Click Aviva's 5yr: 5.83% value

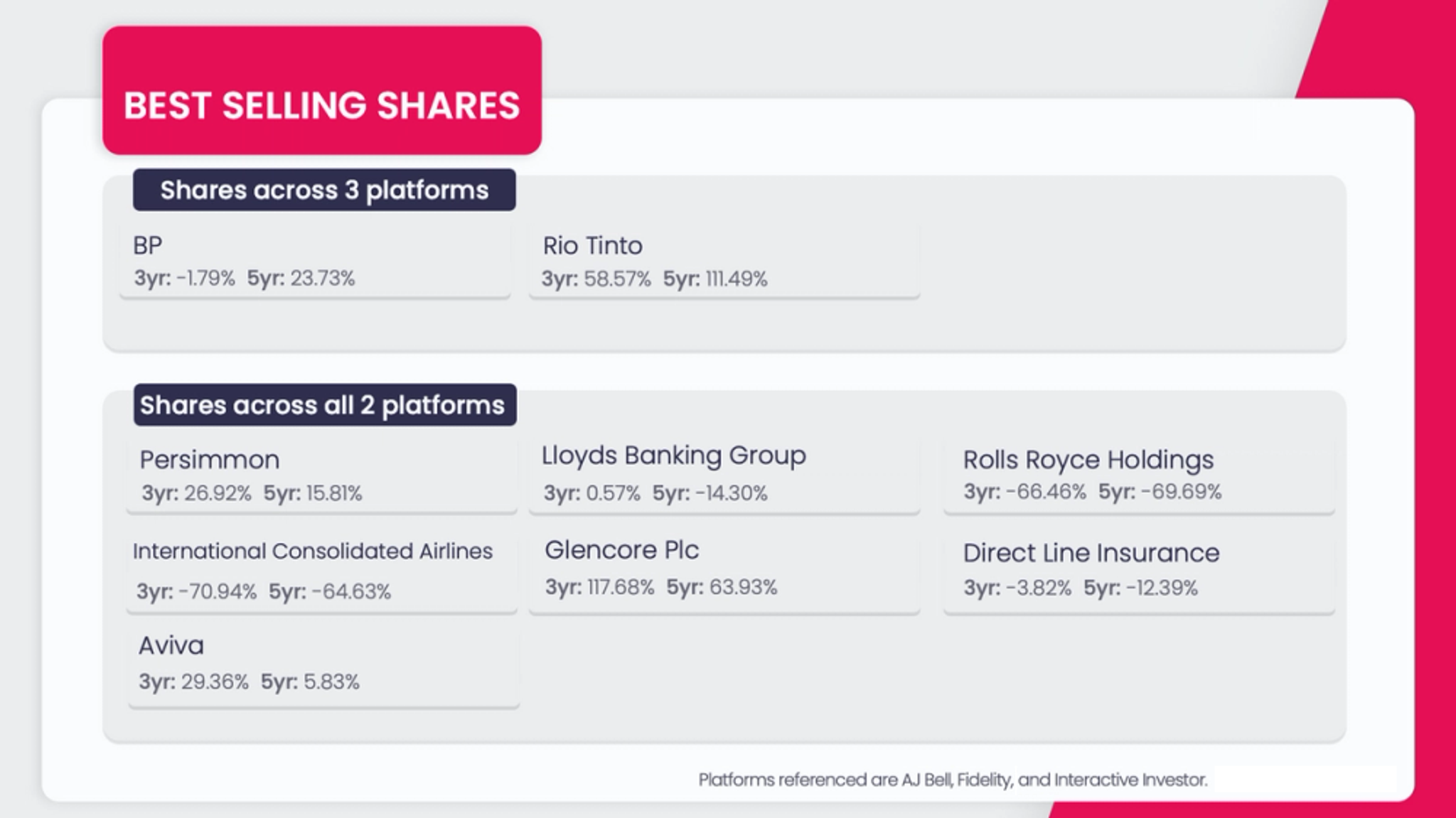(x=310, y=682)
